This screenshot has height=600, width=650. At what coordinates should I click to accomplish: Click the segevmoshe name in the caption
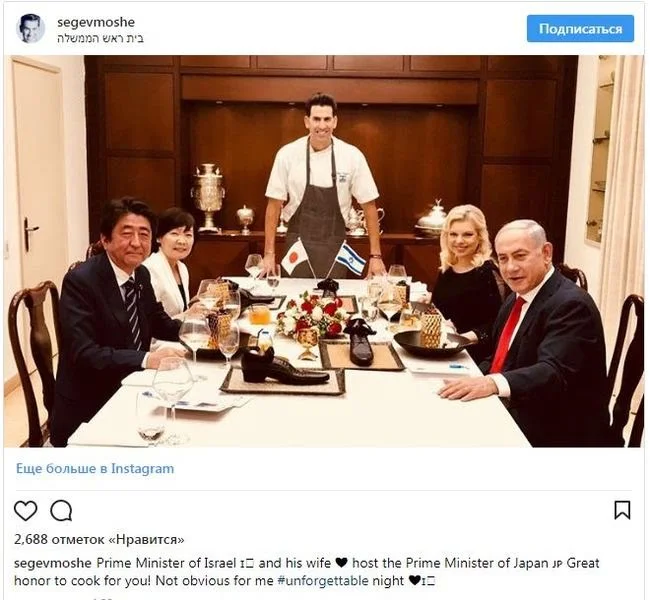(53, 563)
